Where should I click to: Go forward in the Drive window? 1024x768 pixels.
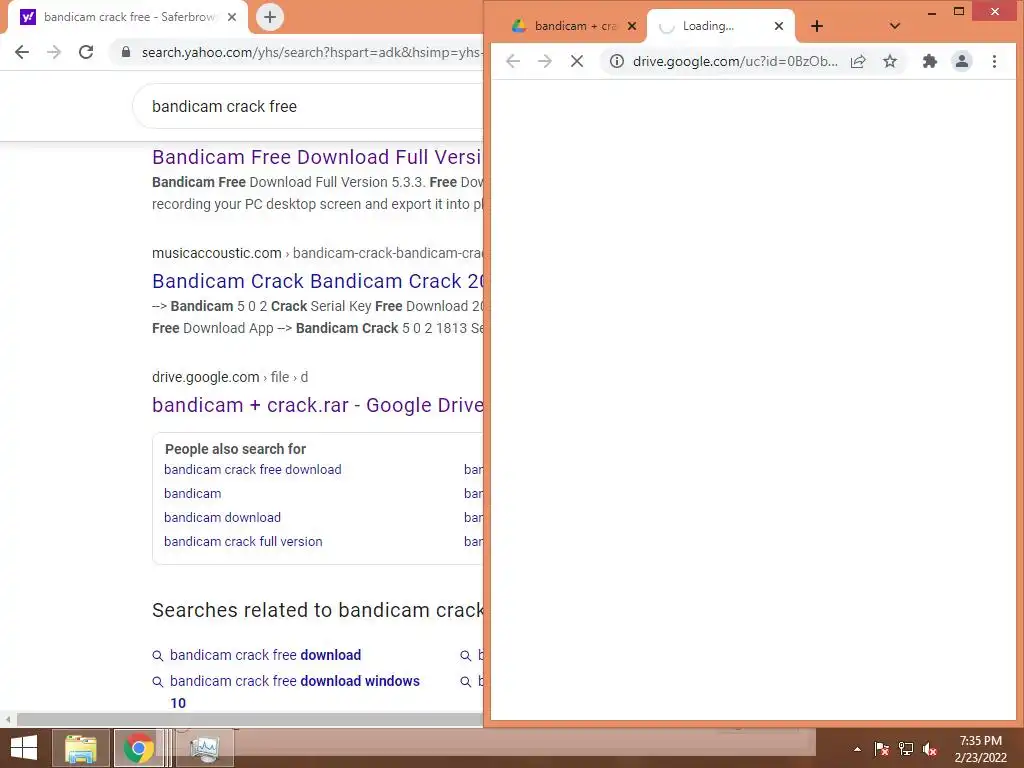pos(545,61)
